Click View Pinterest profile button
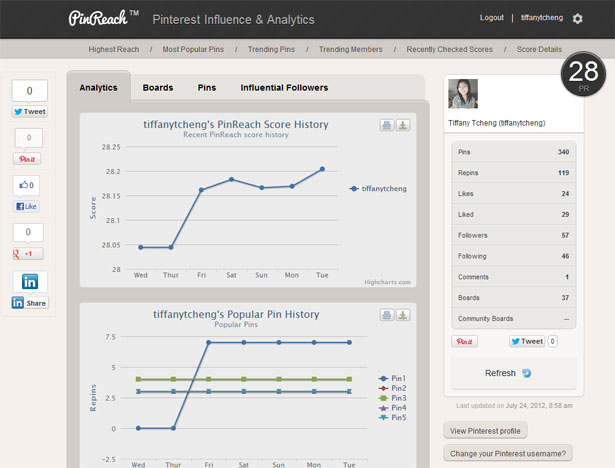This screenshot has width=615, height=468. coord(485,431)
